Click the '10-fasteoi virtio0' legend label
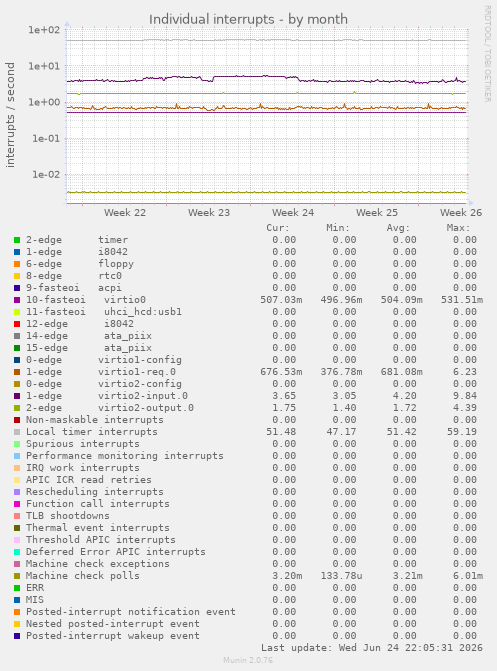497x671 pixels. pyautogui.click(x=86, y=300)
